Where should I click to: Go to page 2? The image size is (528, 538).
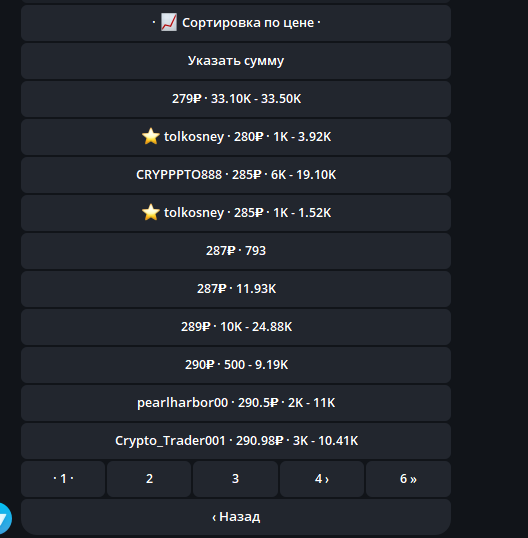point(149,479)
